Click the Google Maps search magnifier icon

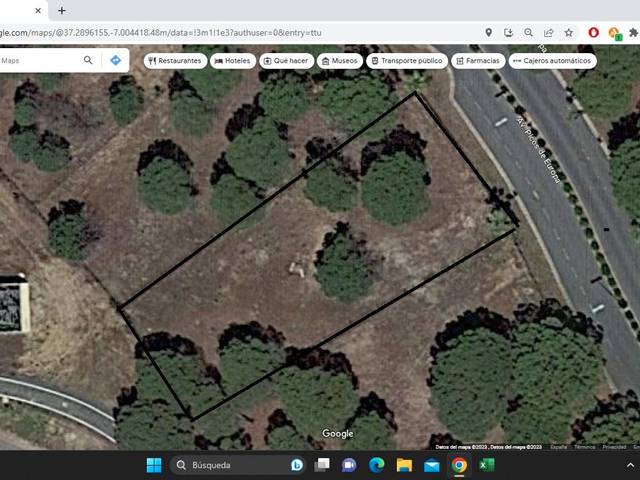click(88, 60)
